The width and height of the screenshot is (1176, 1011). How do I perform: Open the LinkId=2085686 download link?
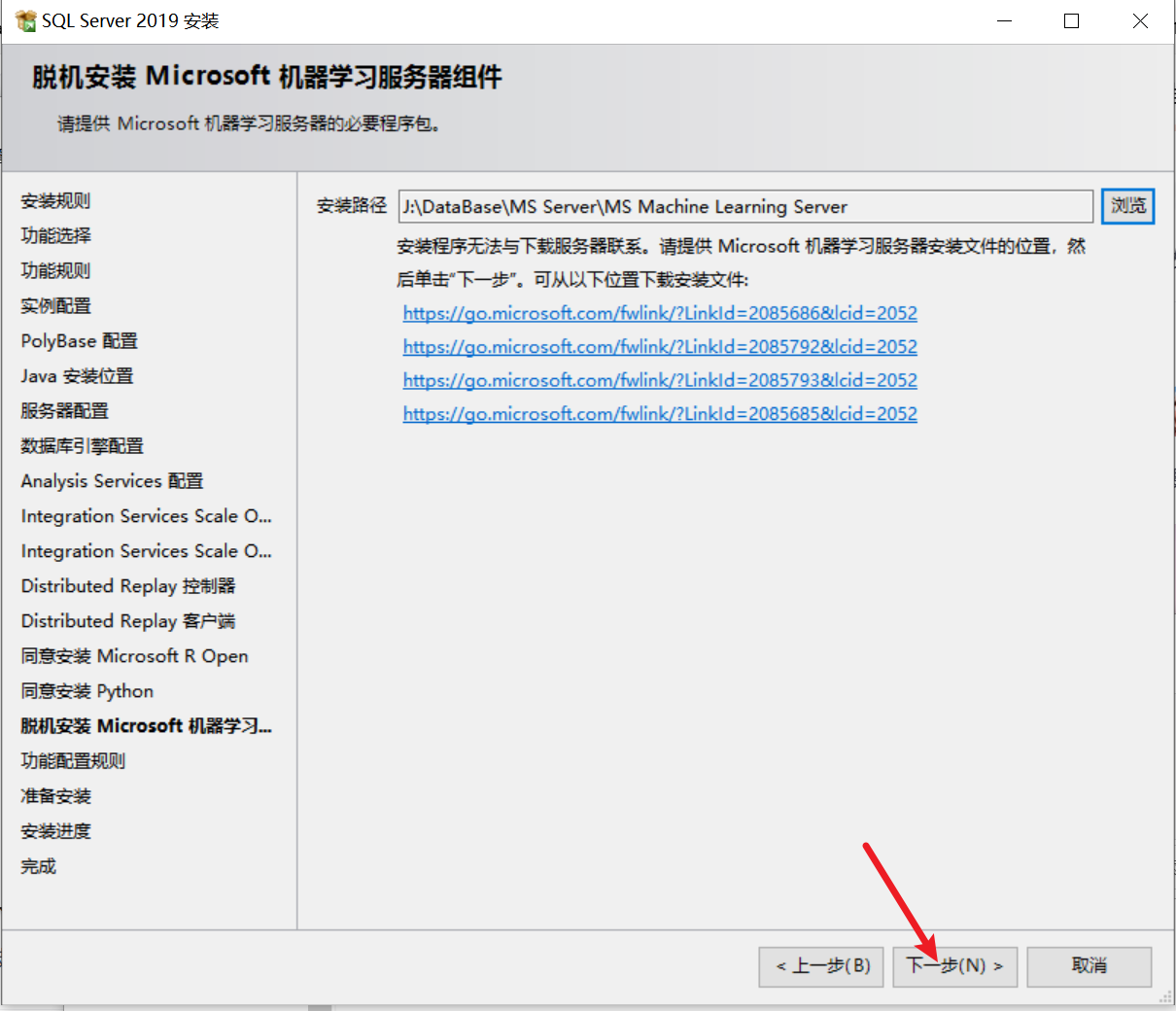pyautogui.click(x=660, y=313)
